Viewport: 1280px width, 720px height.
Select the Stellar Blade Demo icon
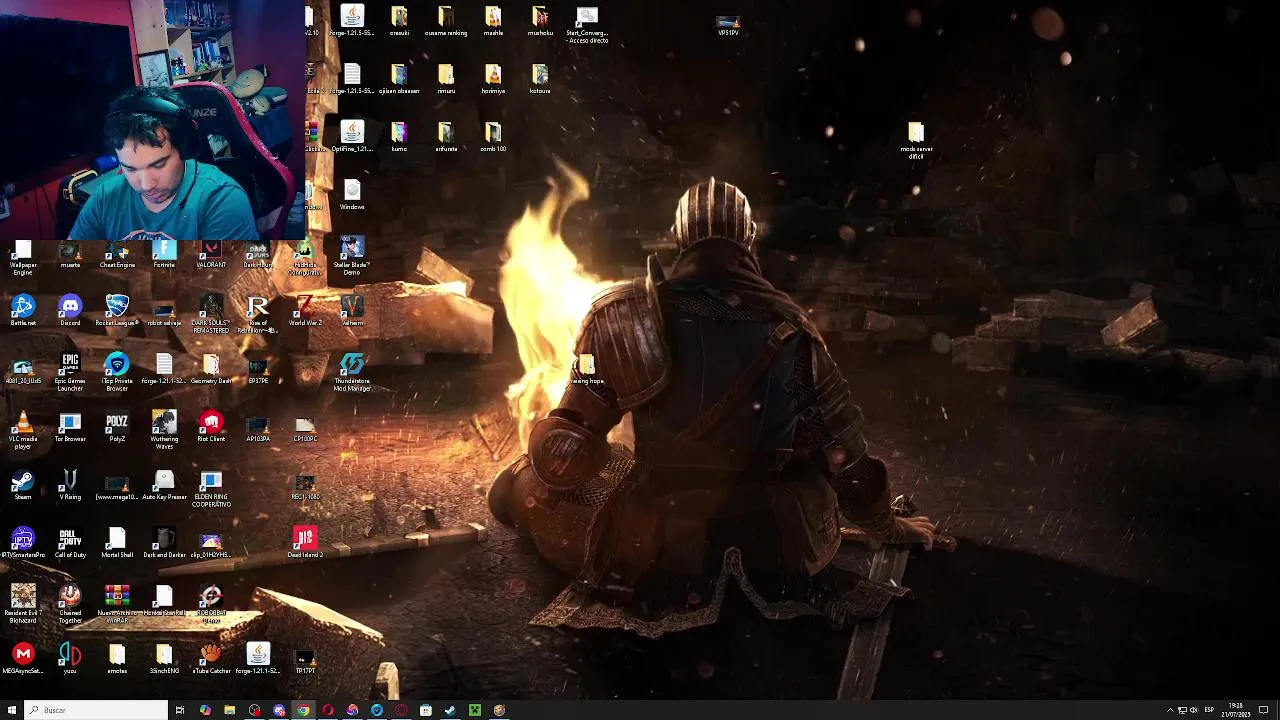click(352, 256)
